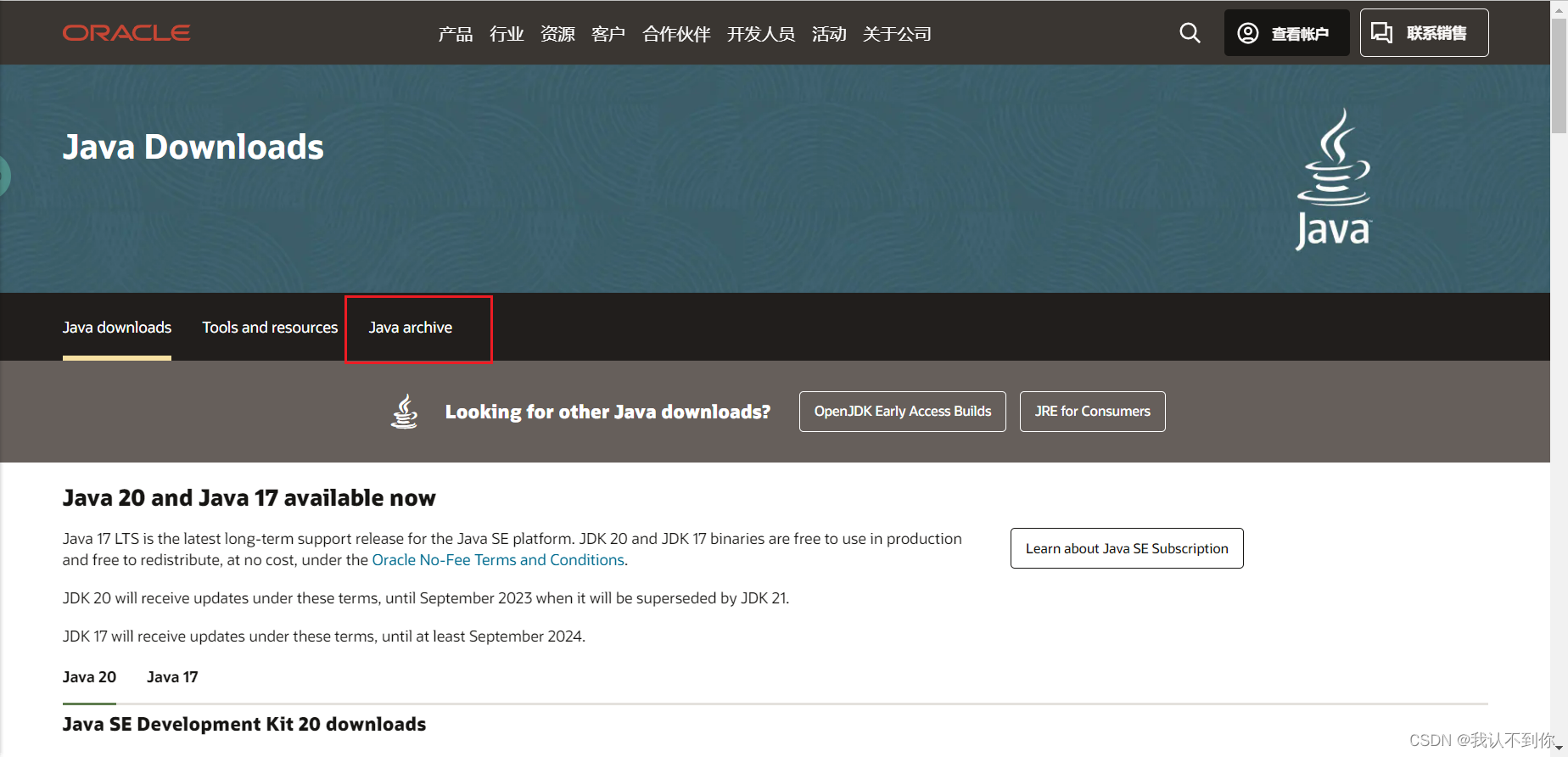The height and width of the screenshot is (757, 1568).
Task: Click text Looking for other Java downloads?
Action: (608, 412)
